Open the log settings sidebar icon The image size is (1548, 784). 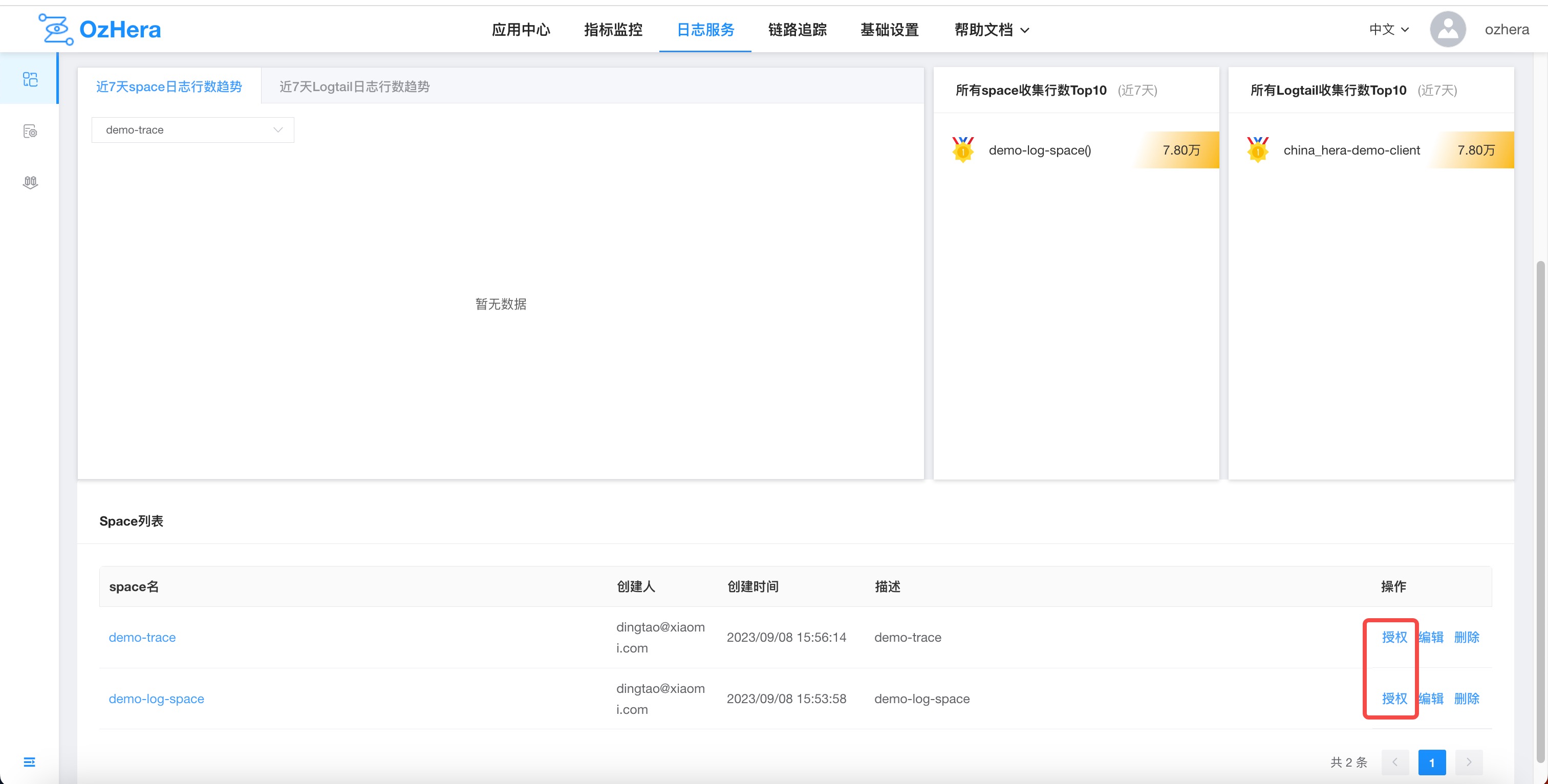tap(30, 131)
